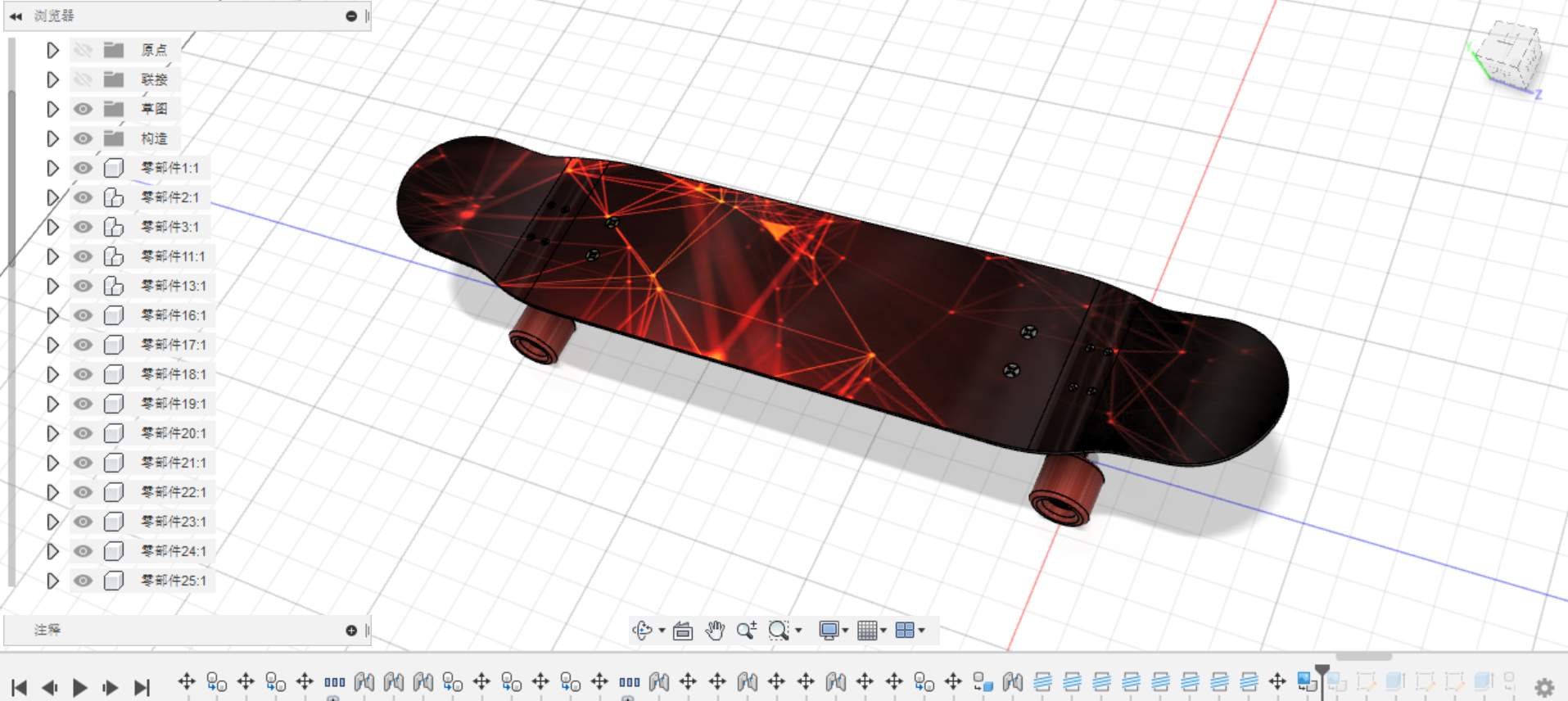Select the 零部件24:1 label
1568x701 pixels.
tap(174, 551)
